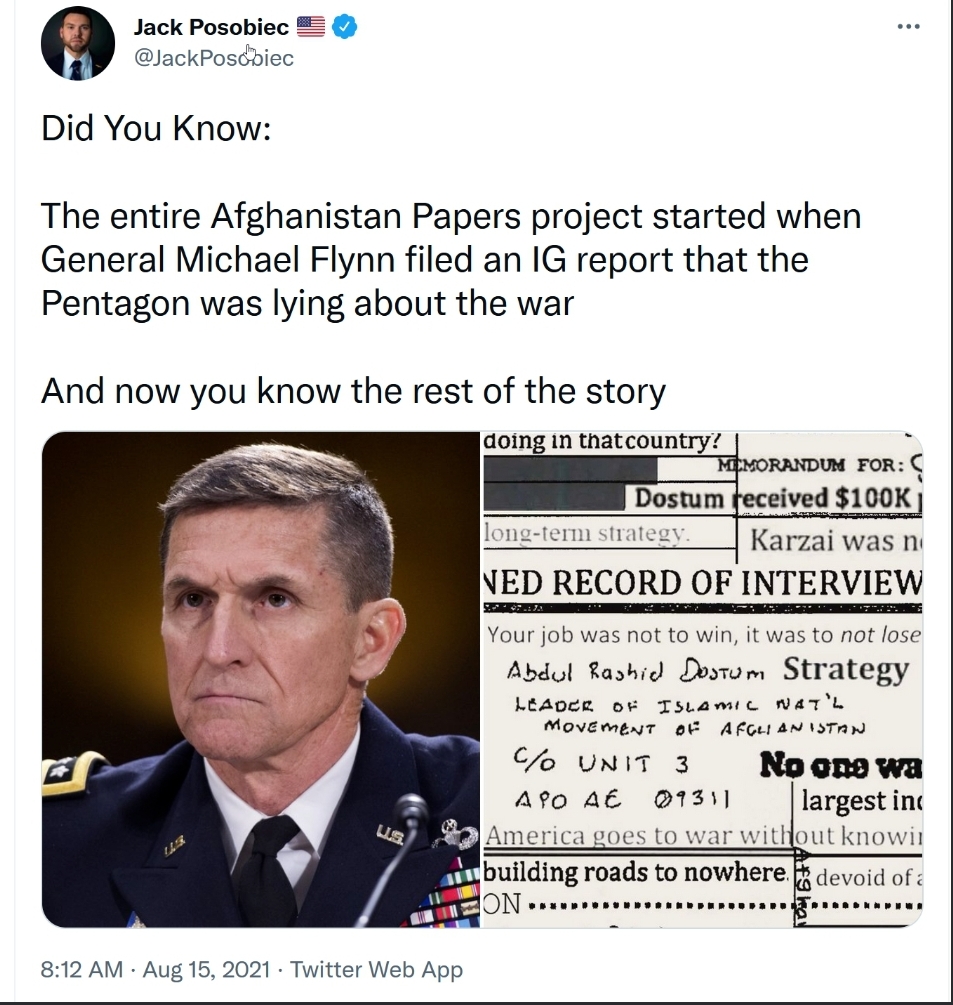Image resolution: width=953 pixels, height=1005 pixels.
Task: Click the American flag emoji beside the name
Action: (x=311, y=28)
